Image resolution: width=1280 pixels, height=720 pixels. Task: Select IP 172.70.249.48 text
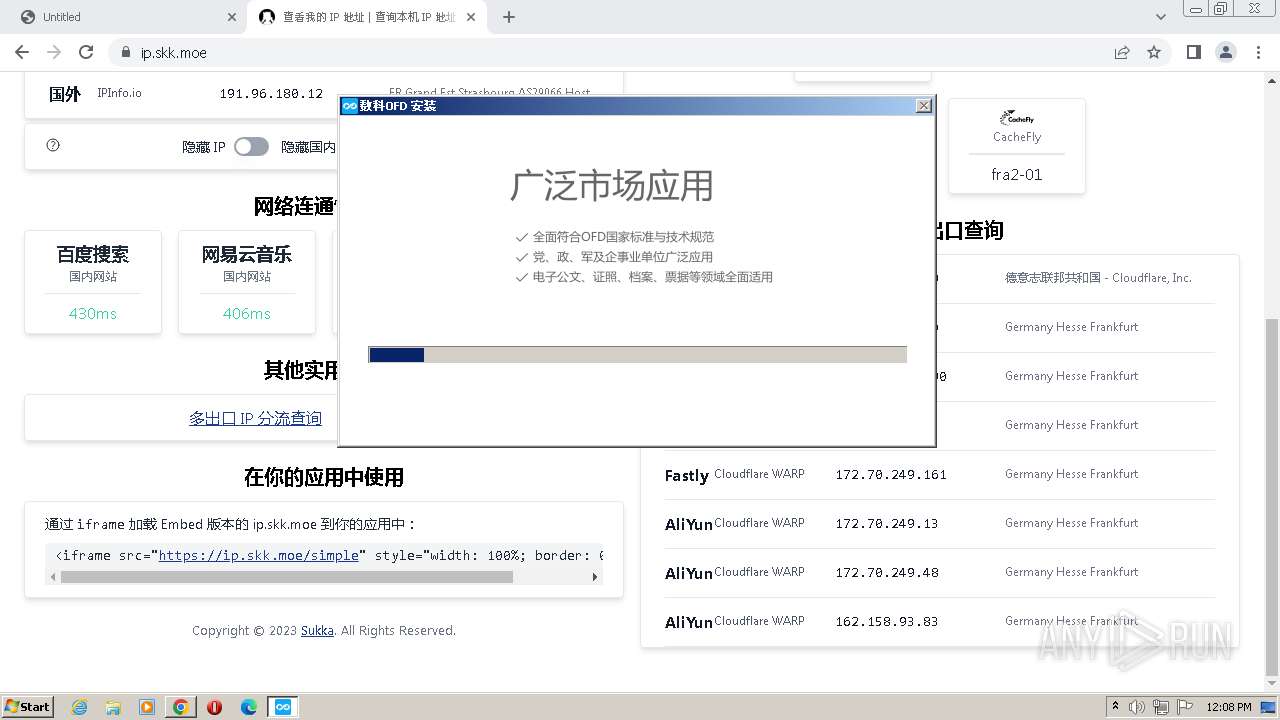pyautogui.click(x=887, y=573)
